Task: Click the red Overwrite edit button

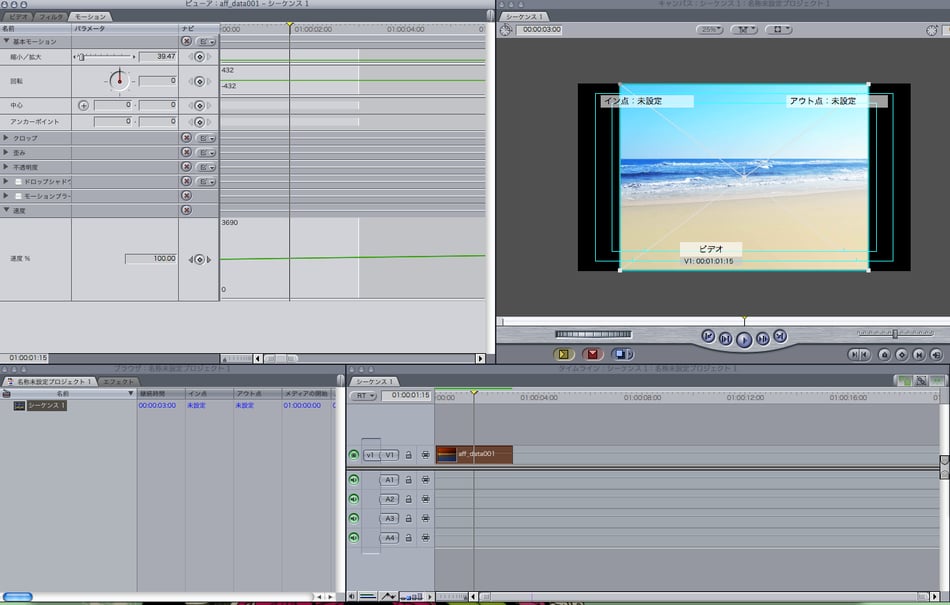Action: [x=592, y=354]
